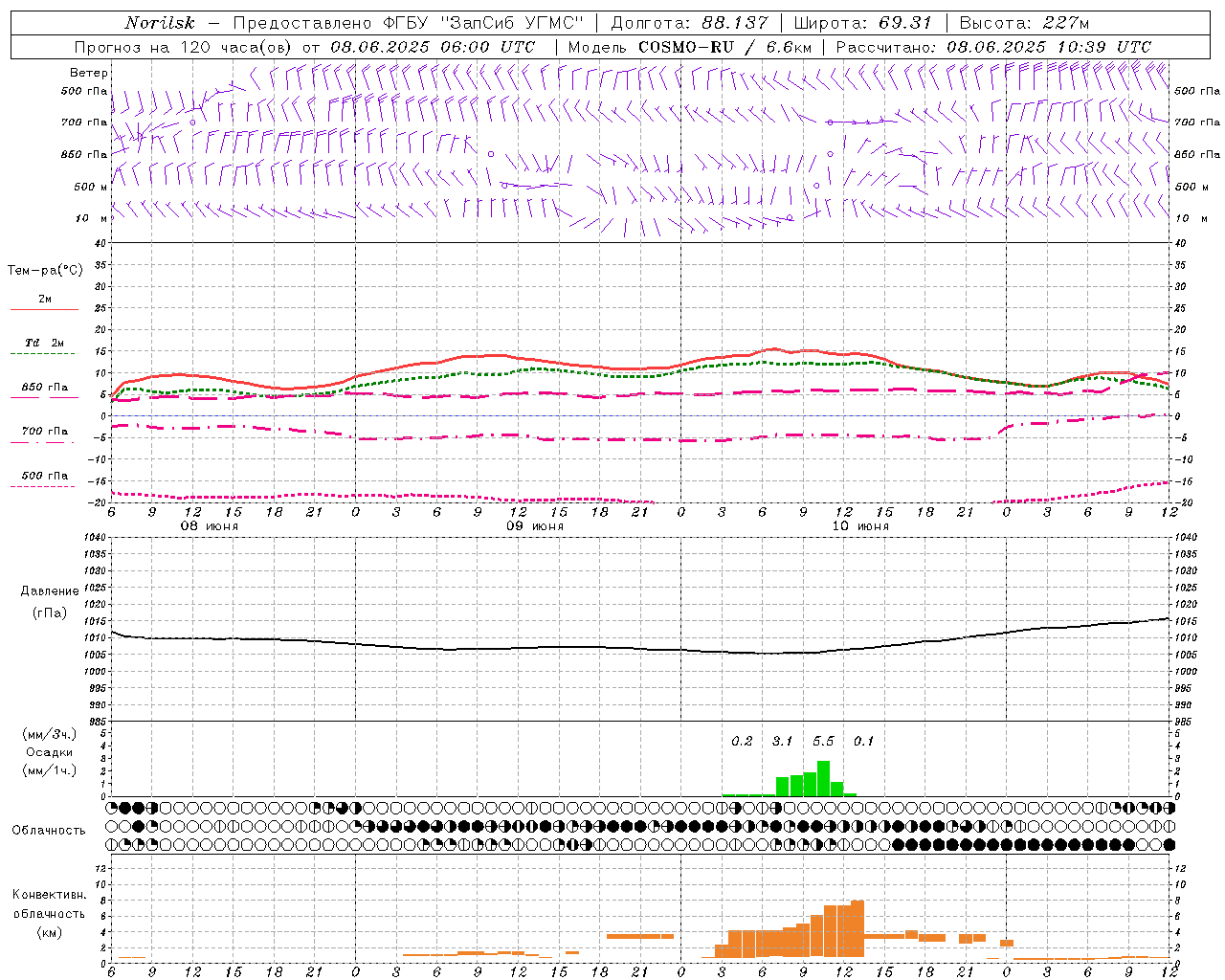Click the Тем-ра(°C) axis title

tap(45, 271)
